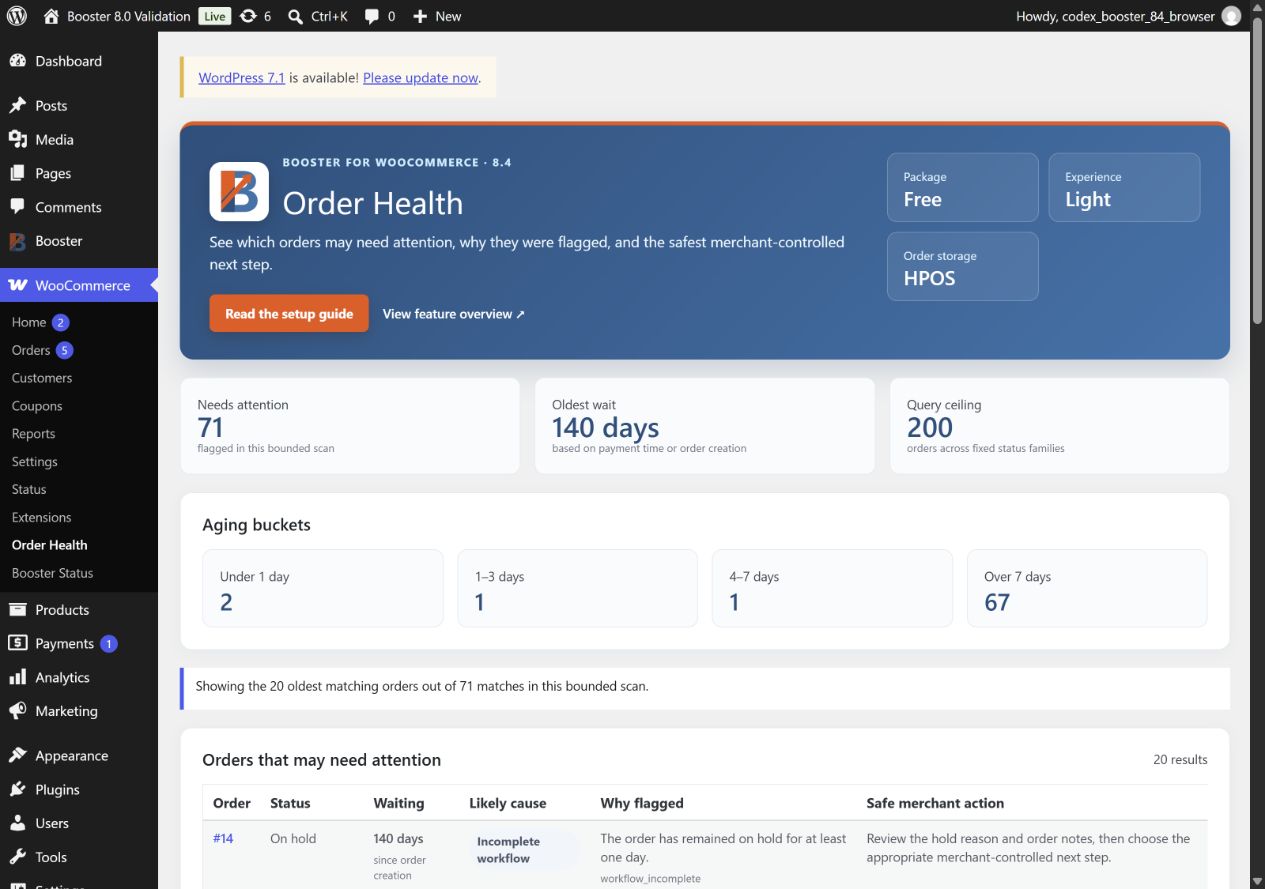Click the Media icon in sidebar
Image resolution: width=1265 pixels, height=889 pixels.
pyautogui.click(x=17, y=139)
